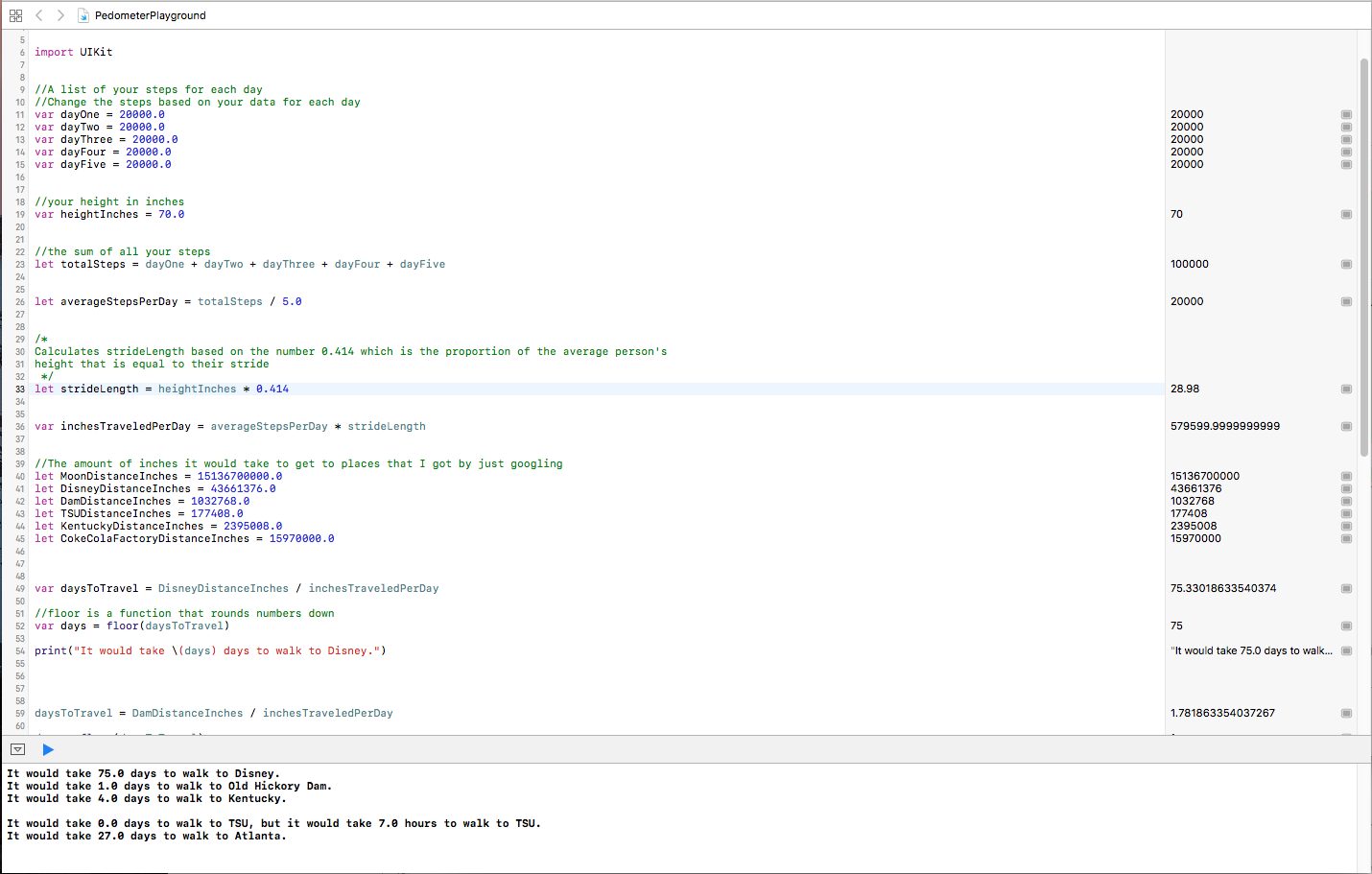Screen dimensions: 1372x874
Task: Show result inline for dayTwo line
Action: click(1346, 127)
